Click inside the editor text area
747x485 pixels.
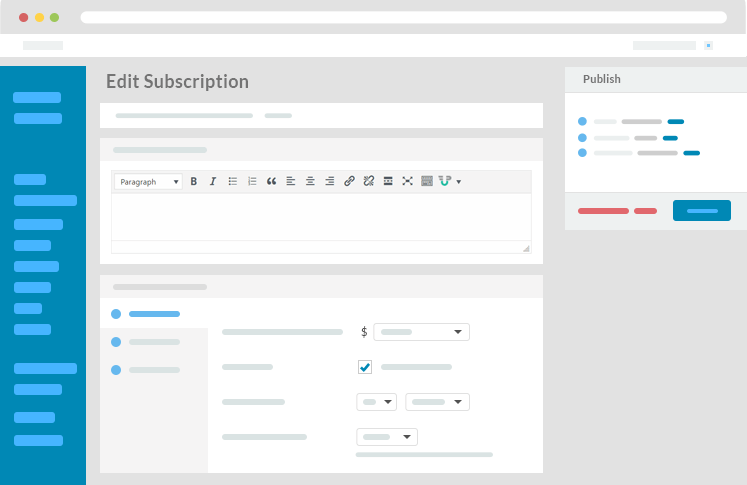click(x=320, y=216)
